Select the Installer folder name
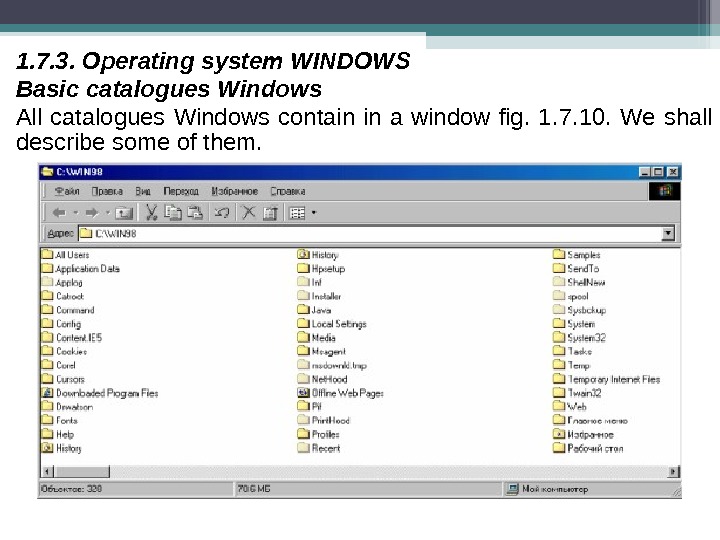The image size is (720, 540). pos(326,296)
